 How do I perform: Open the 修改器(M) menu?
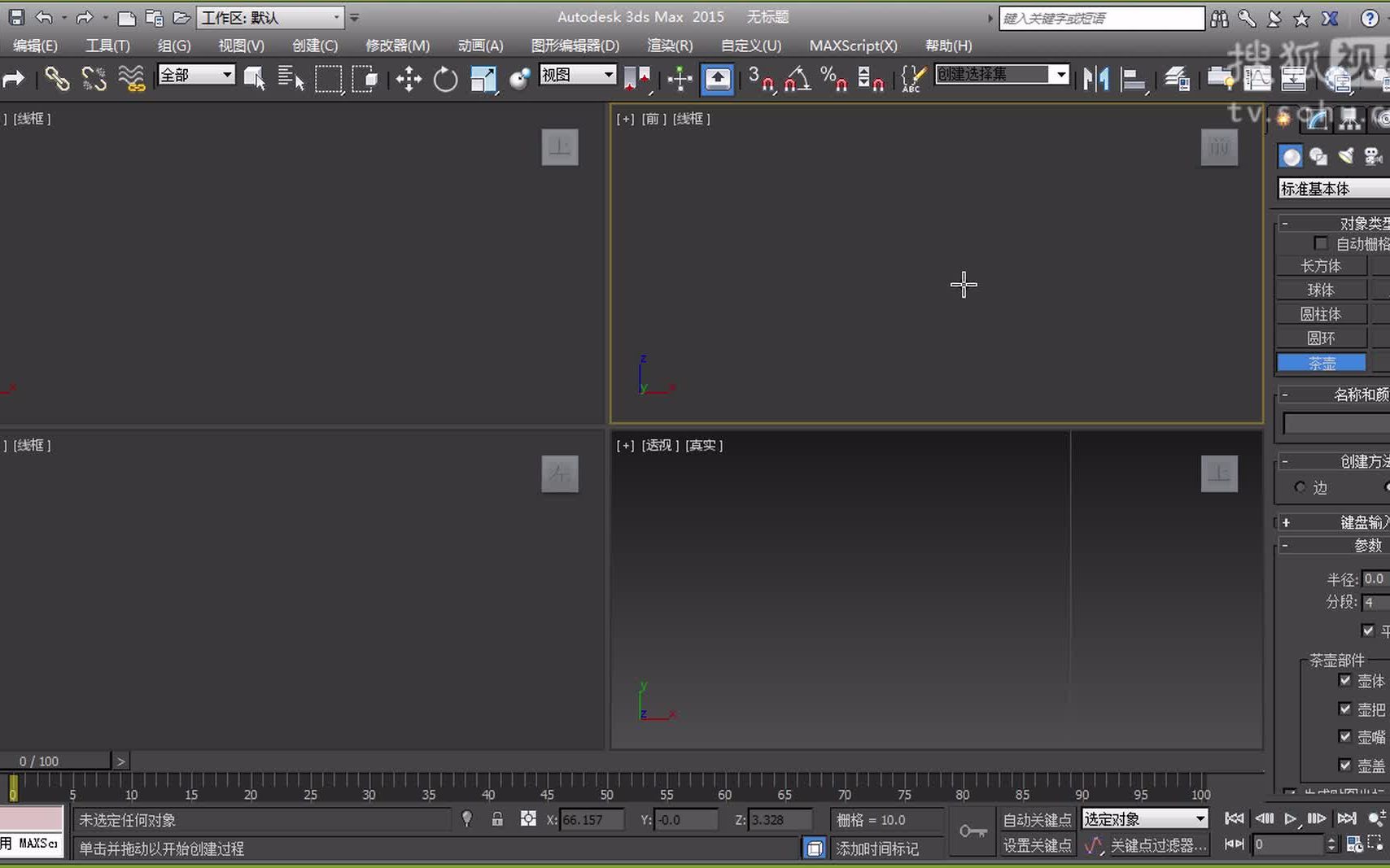[x=397, y=46]
